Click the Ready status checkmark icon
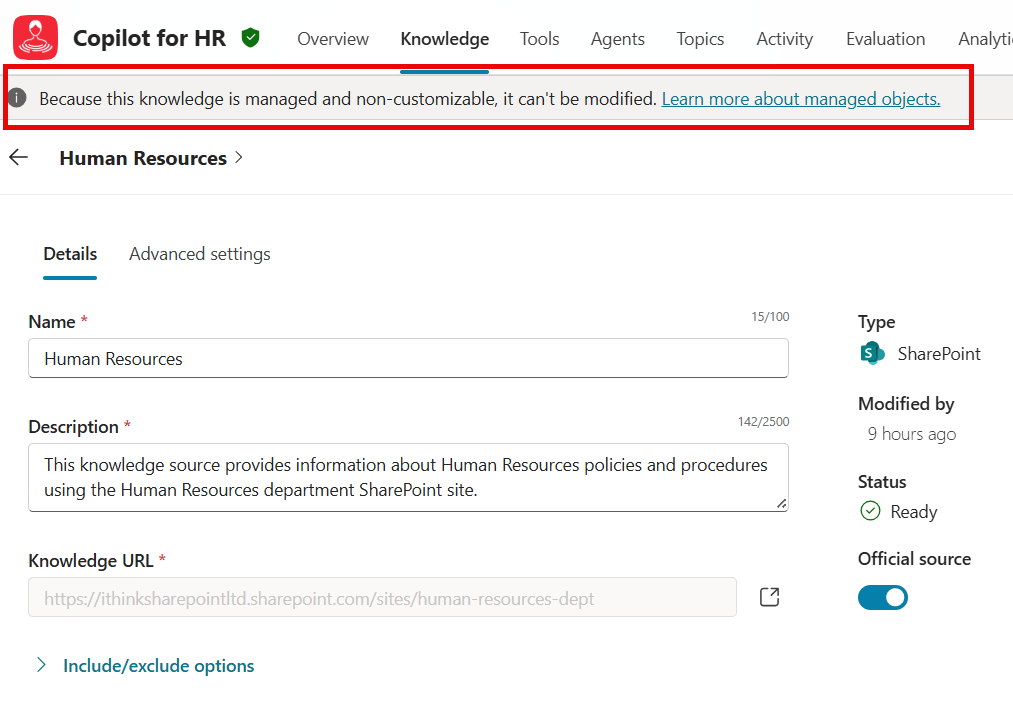The height and width of the screenshot is (706, 1013). pos(870,511)
